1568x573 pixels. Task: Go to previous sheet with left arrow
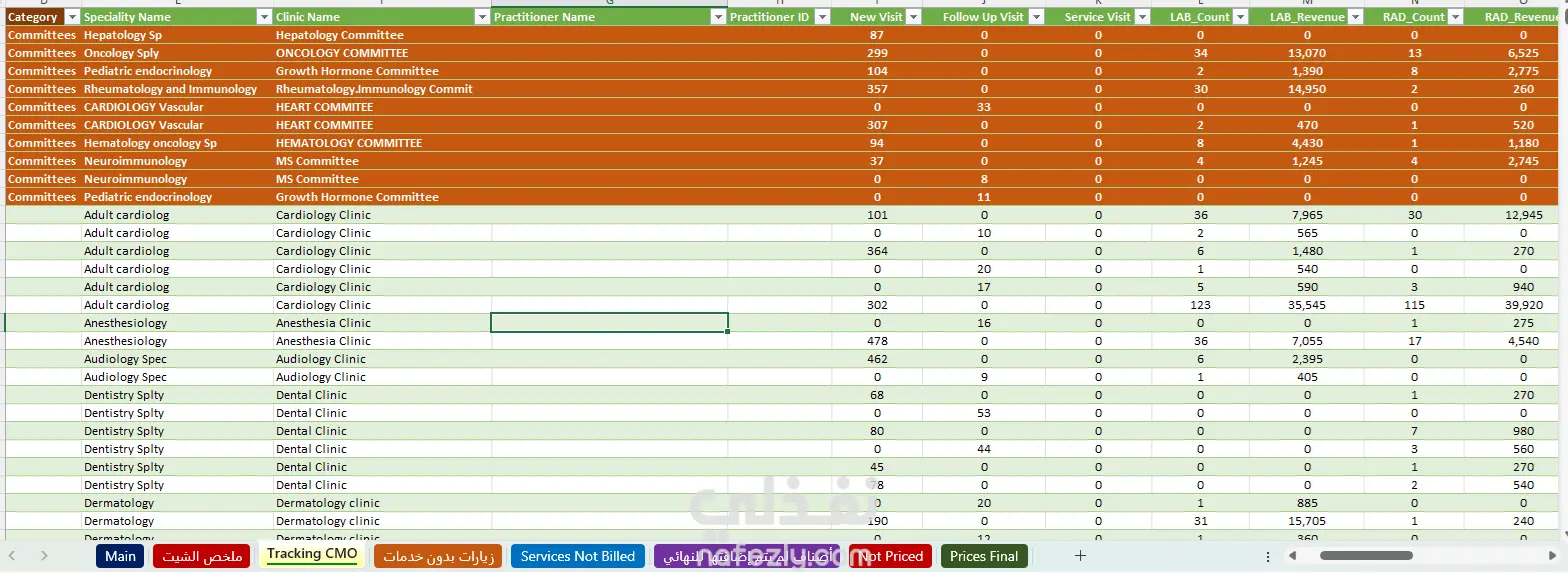(x=13, y=556)
